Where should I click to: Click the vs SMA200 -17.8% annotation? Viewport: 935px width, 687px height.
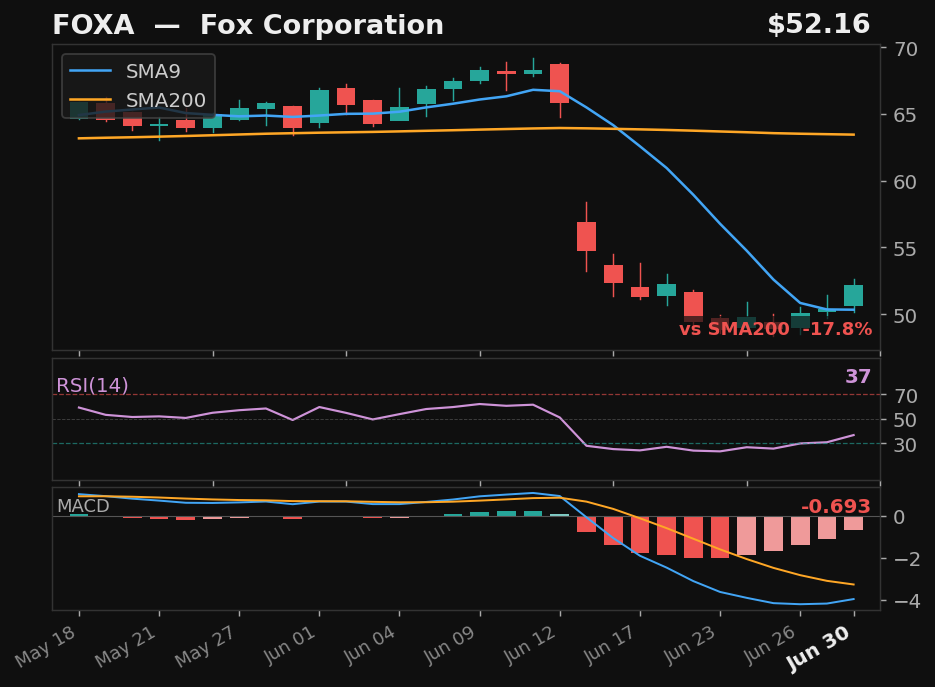click(x=775, y=329)
